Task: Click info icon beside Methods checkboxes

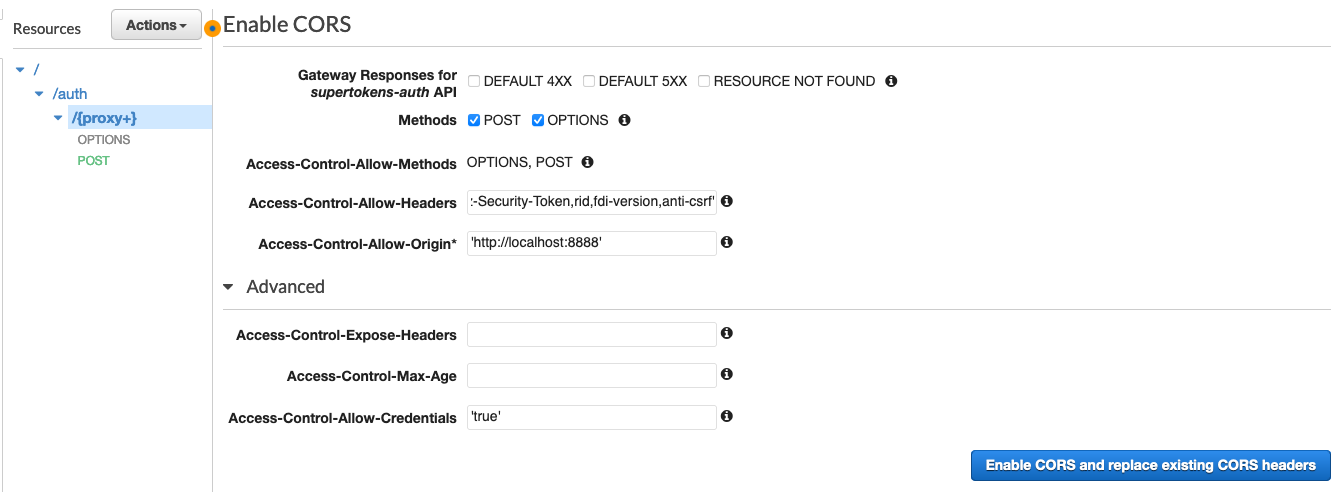Action: pos(624,120)
